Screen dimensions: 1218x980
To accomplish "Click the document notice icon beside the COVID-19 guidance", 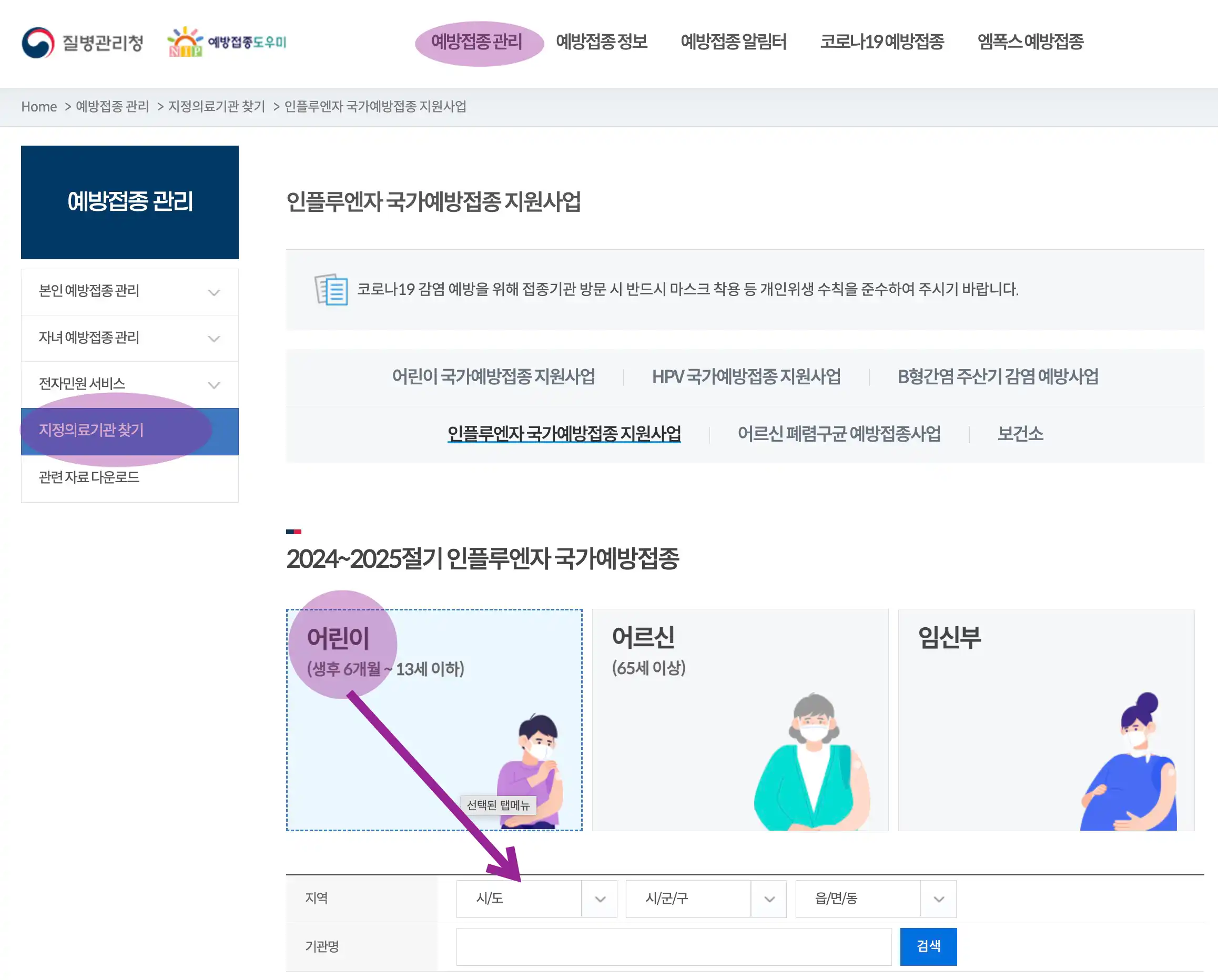I will (x=330, y=290).
